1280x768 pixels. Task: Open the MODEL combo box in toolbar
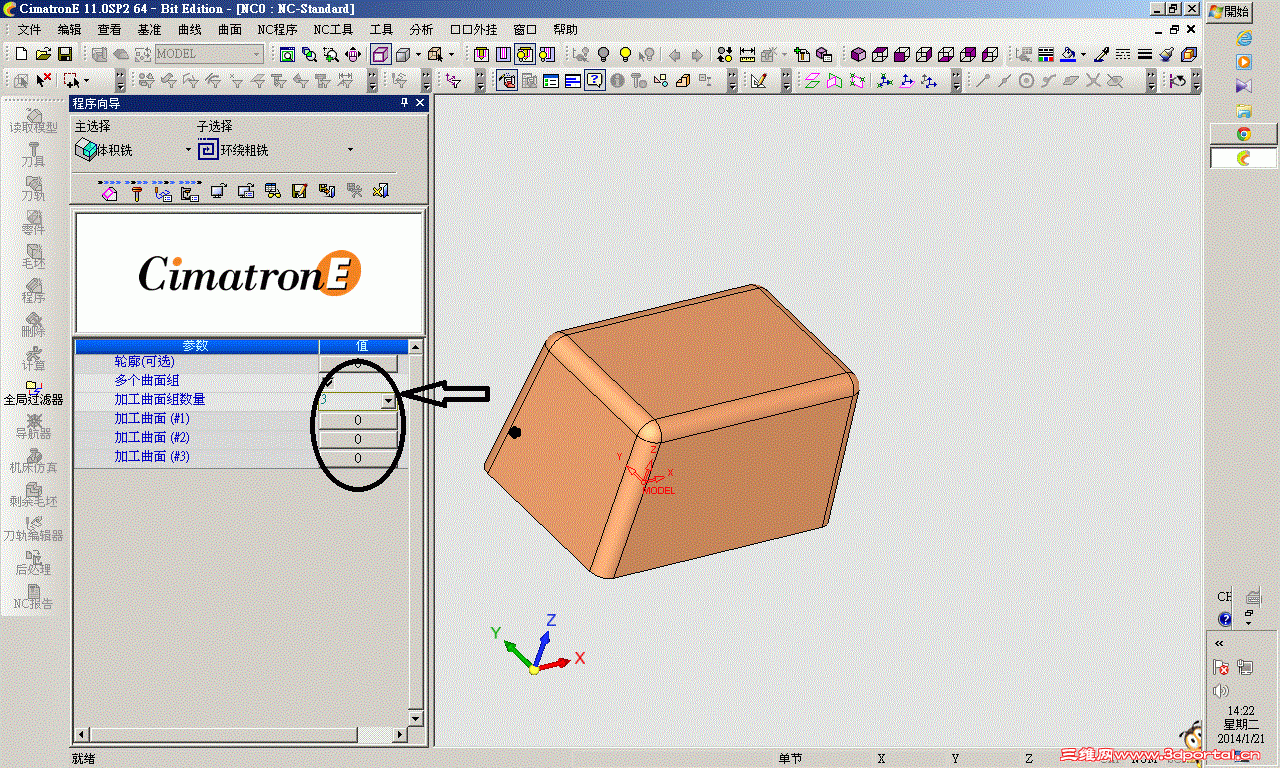pyautogui.click(x=209, y=54)
